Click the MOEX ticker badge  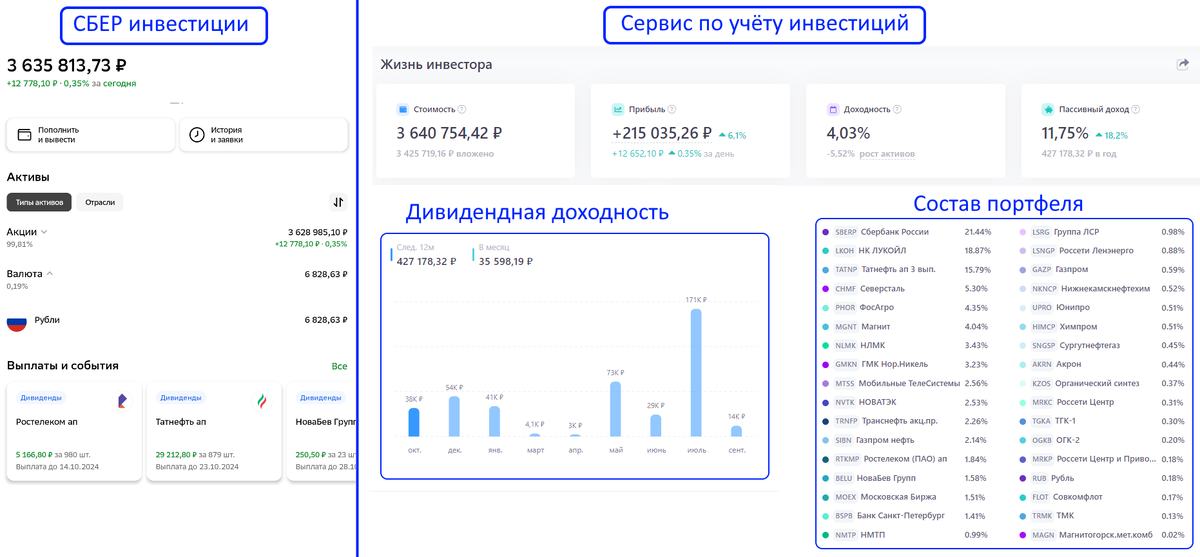pos(845,497)
